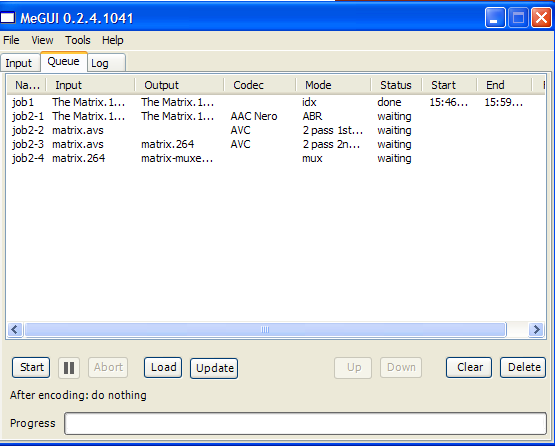Click the left scroll arrow of job list
This screenshot has width=555, height=446.
[15, 330]
